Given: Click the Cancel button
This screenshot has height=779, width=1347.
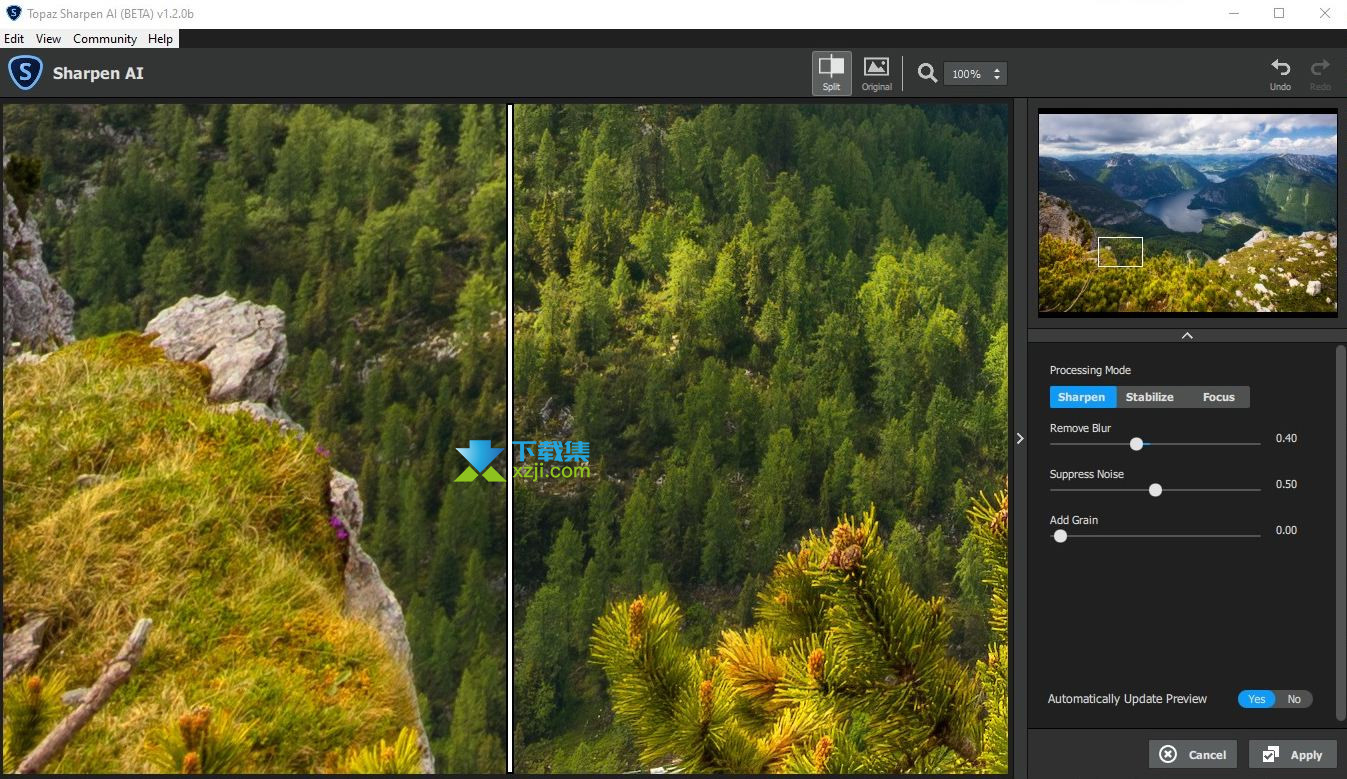Looking at the screenshot, I should pyautogui.click(x=1193, y=754).
